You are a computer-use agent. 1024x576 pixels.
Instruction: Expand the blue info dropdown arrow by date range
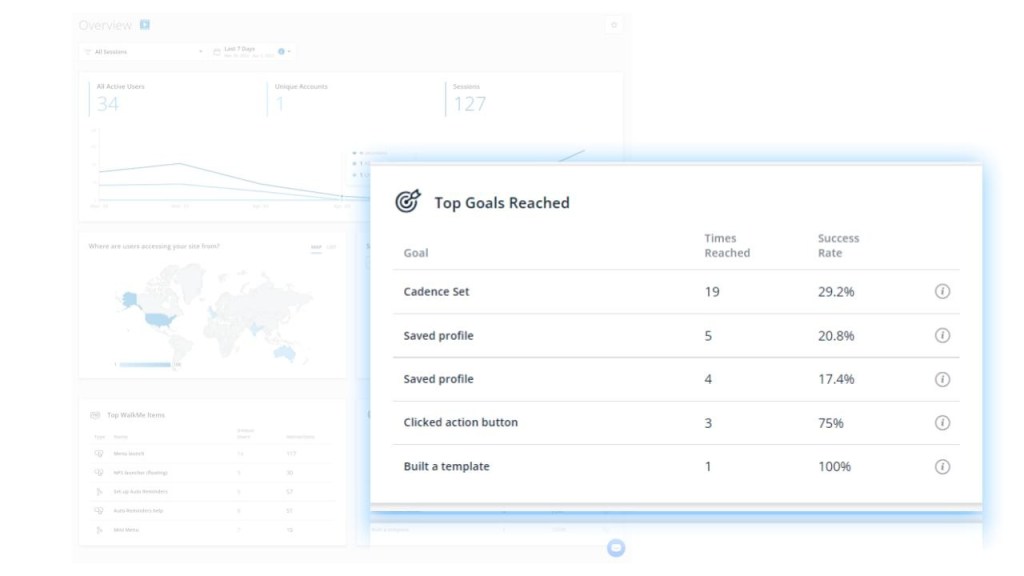coord(285,51)
